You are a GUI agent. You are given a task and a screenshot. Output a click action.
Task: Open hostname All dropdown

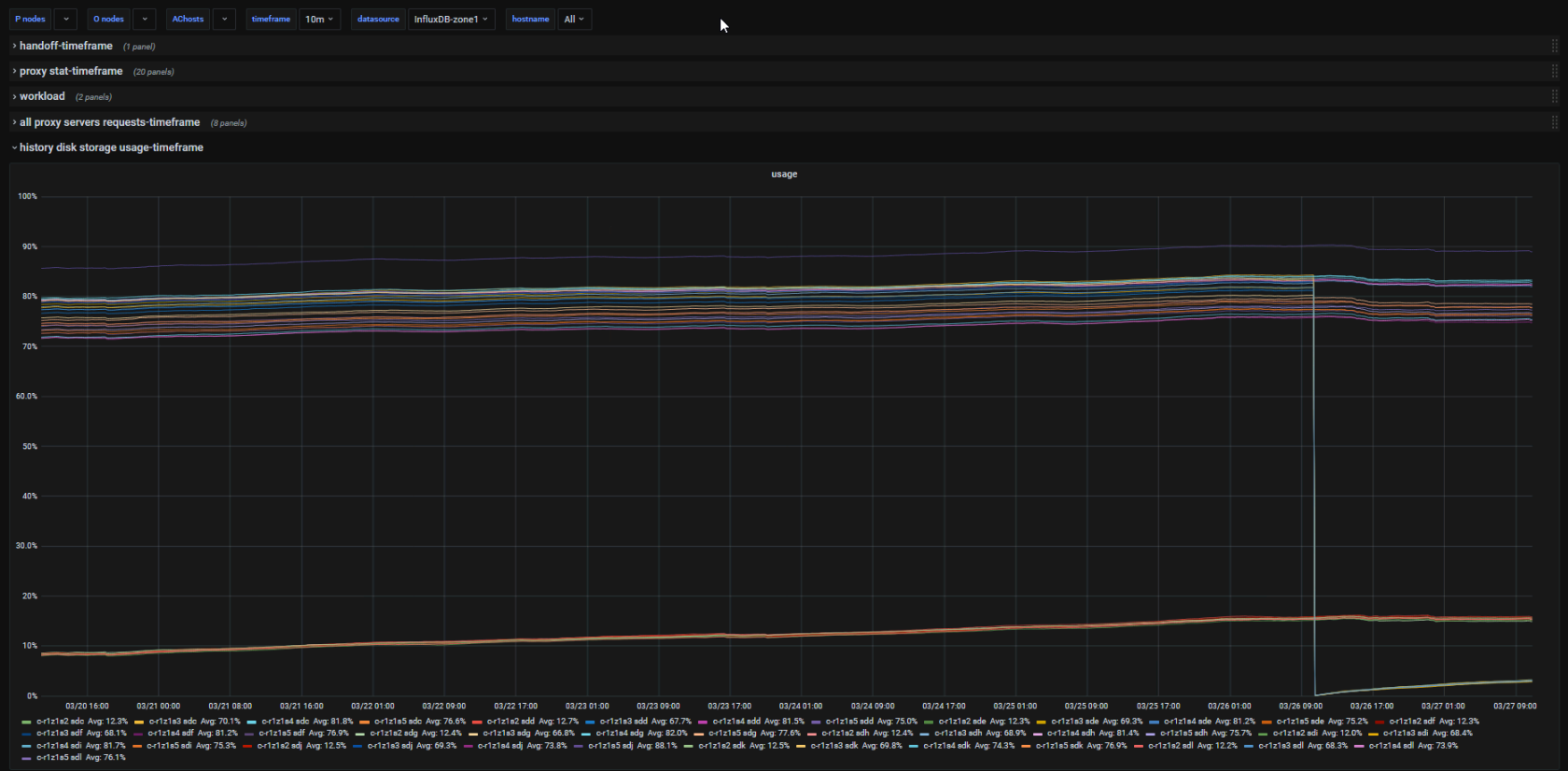pos(574,19)
